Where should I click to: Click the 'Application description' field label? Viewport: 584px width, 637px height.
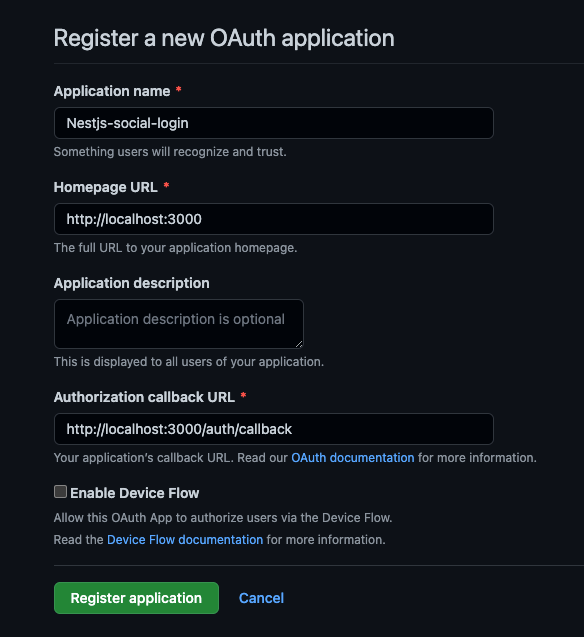pyautogui.click(x=132, y=283)
